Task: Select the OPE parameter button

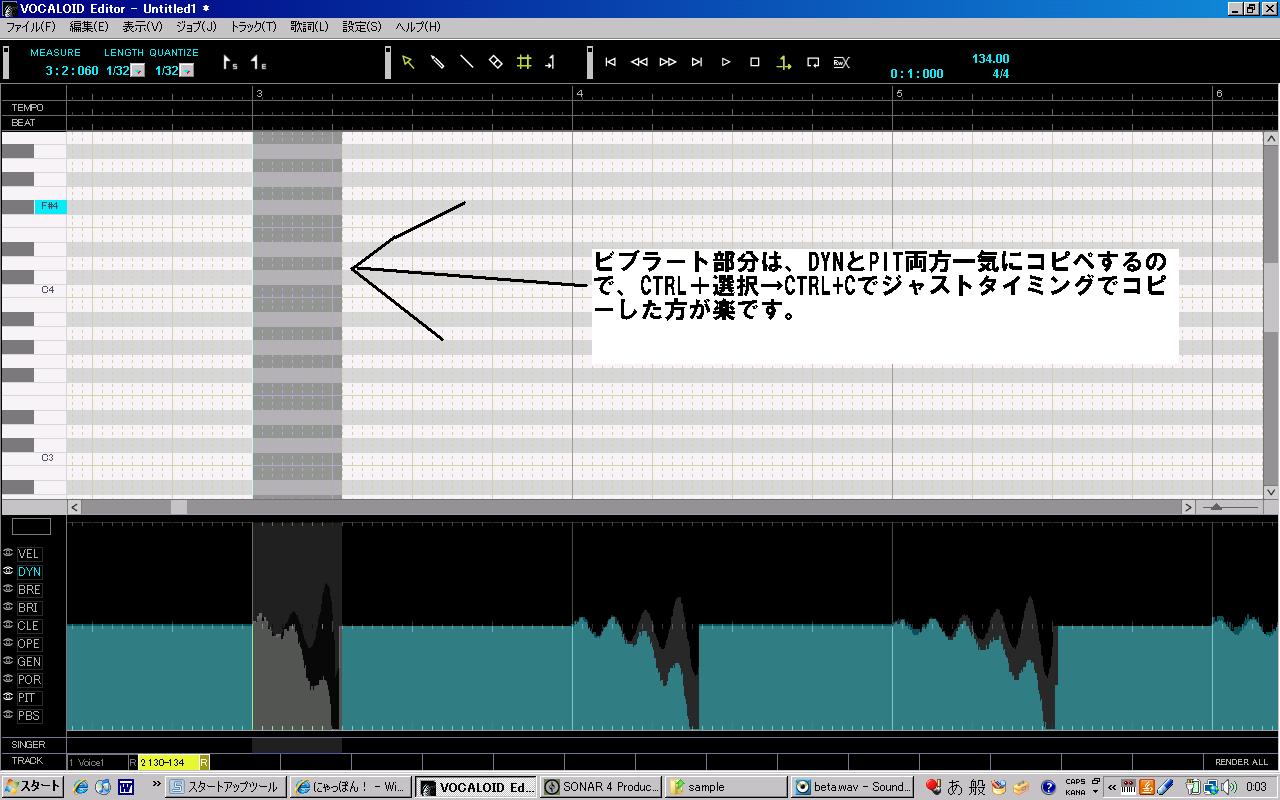Action: [29, 644]
